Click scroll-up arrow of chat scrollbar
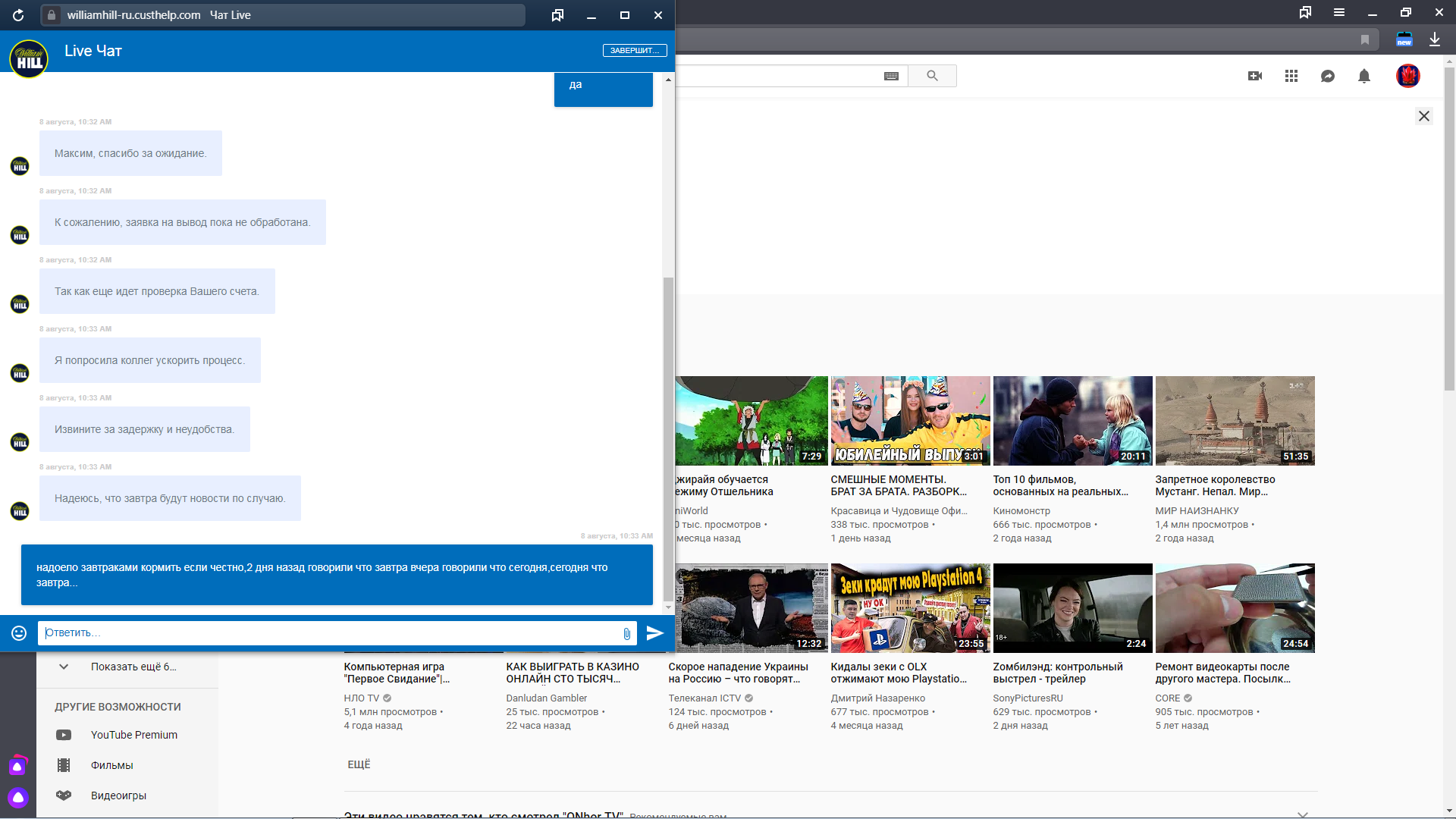1456x819 pixels. 668,79
